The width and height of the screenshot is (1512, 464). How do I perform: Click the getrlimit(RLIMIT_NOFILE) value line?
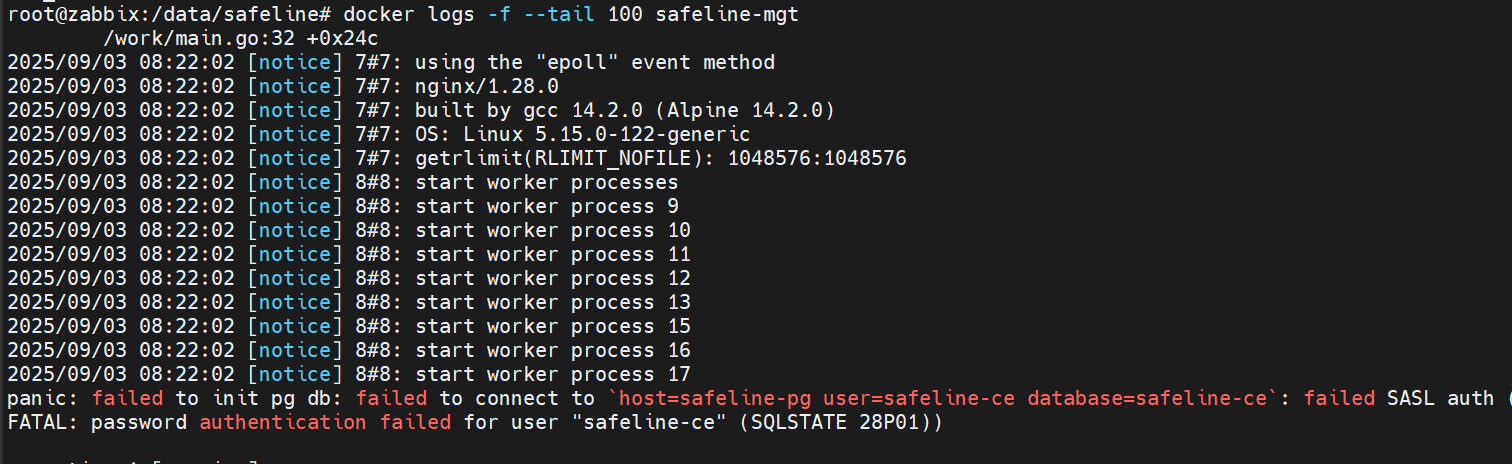pos(661,158)
